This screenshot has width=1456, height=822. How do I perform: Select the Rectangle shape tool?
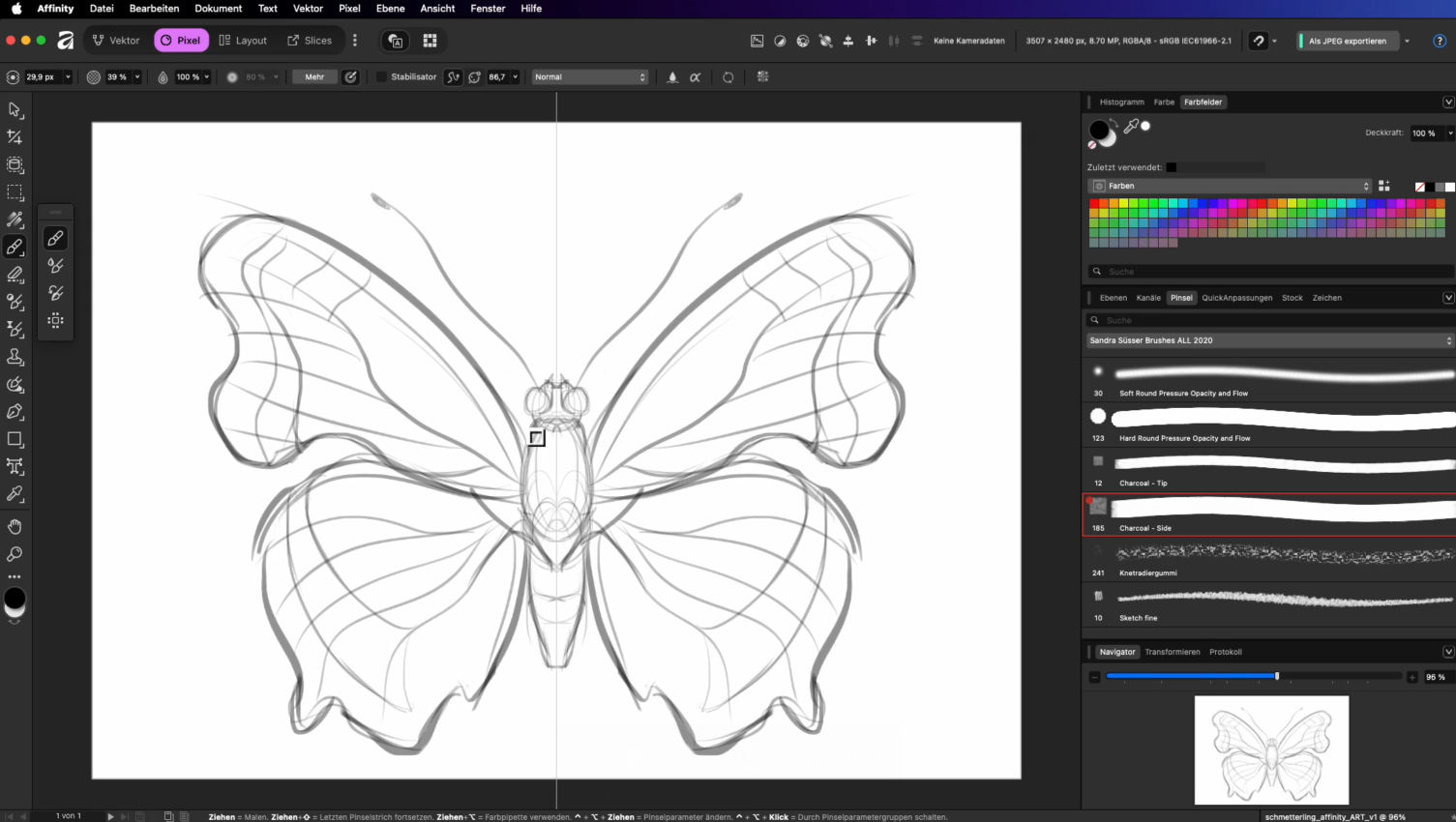[15, 439]
